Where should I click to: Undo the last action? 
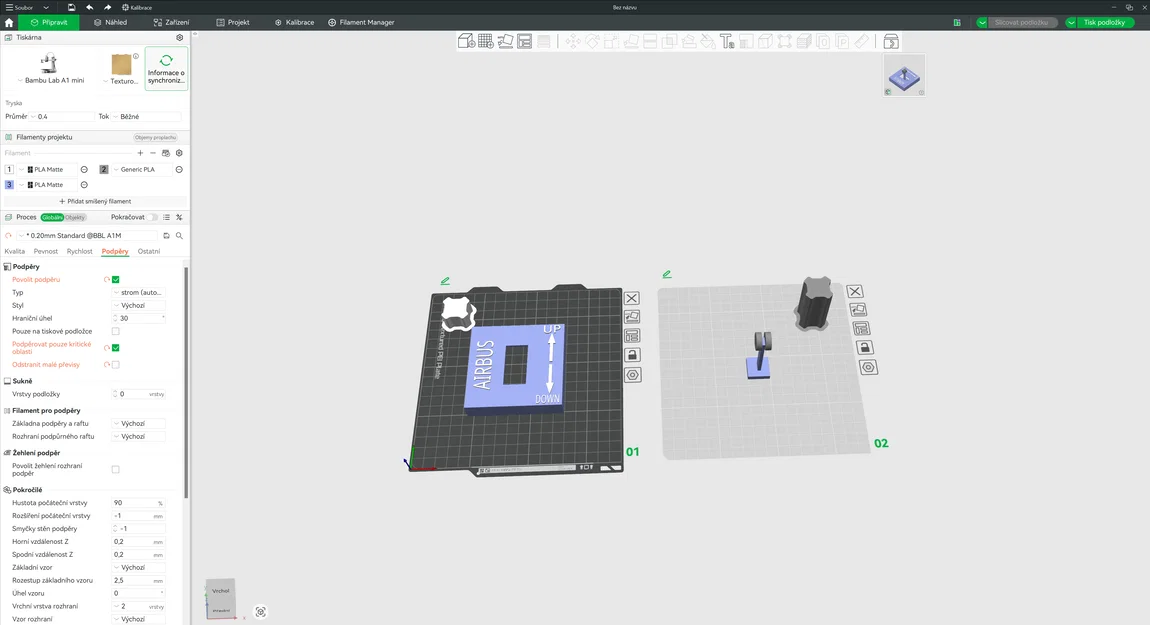point(89,7)
